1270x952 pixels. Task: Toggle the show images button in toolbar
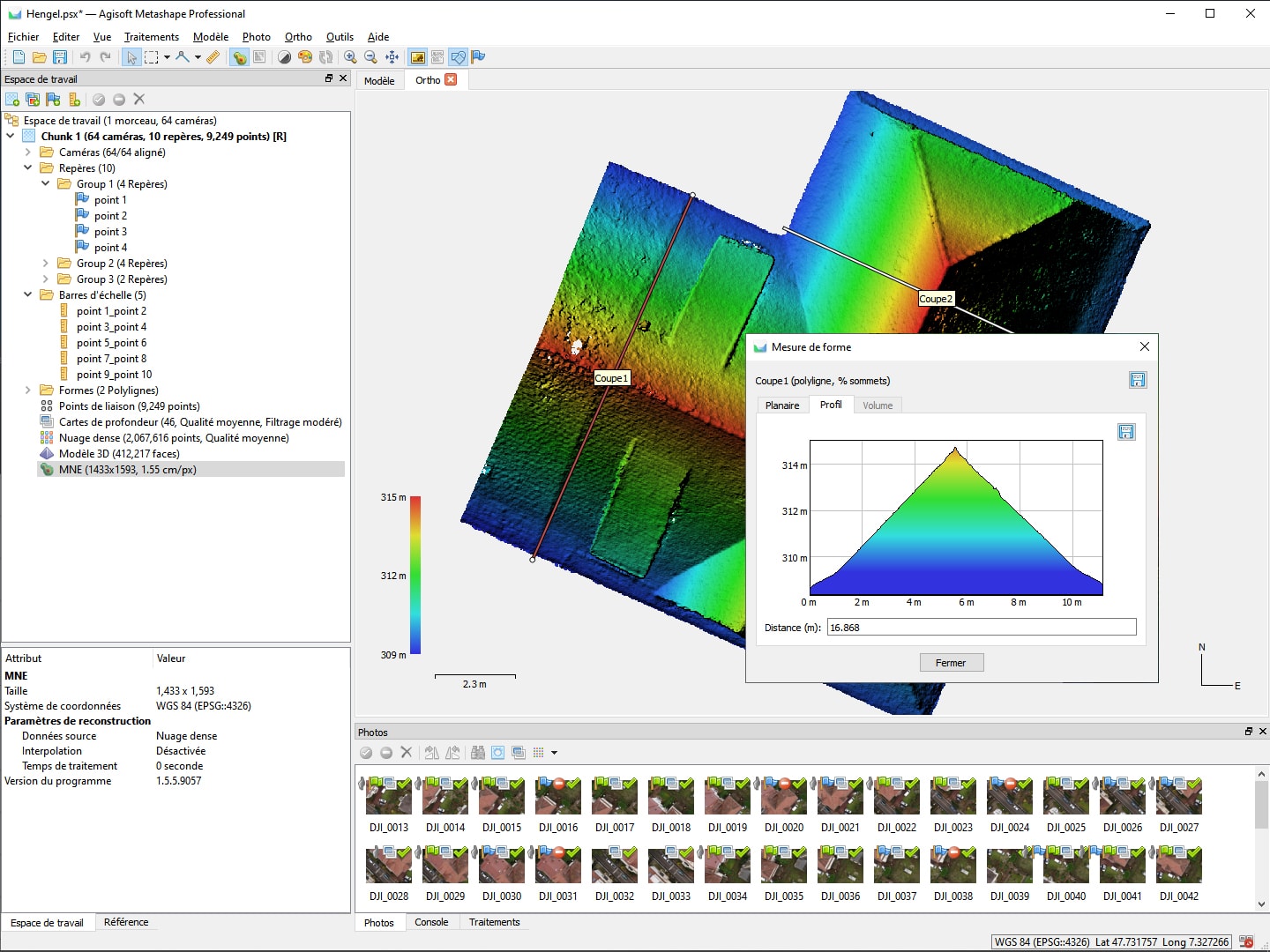point(418,57)
